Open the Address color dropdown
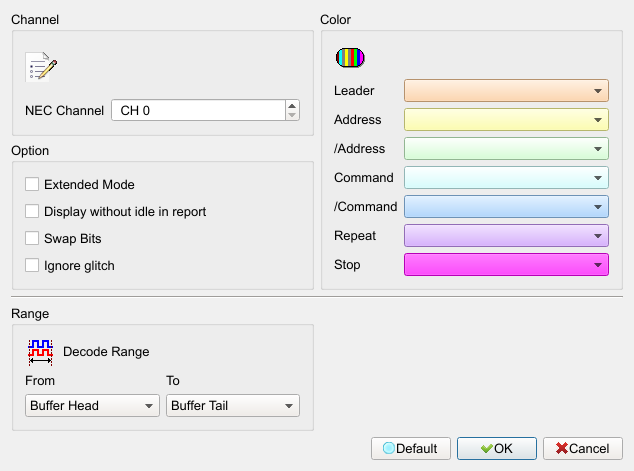 point(506,120)
